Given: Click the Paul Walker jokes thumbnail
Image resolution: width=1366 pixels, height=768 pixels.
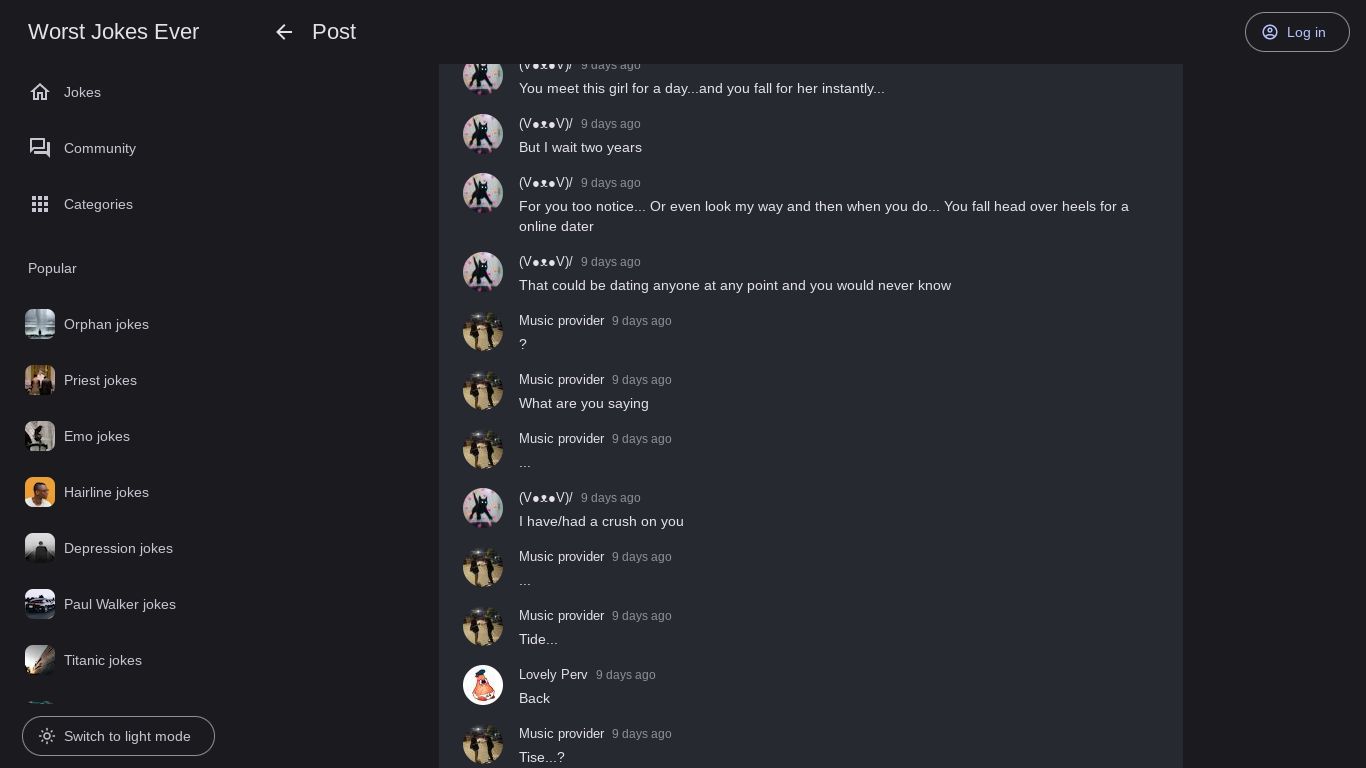Looking at the screenshot, I should pyautogui.click(x=40, y=604).
